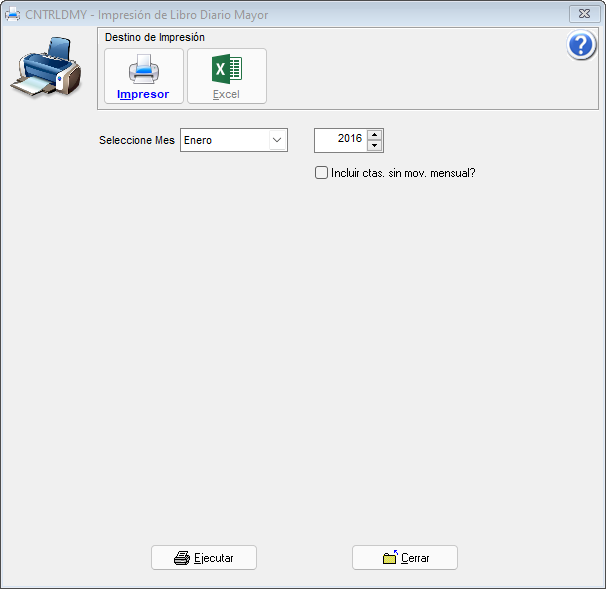Increase the year with the up arrow
The height and width of the screenshot is (589, 606).
point(374,135)
